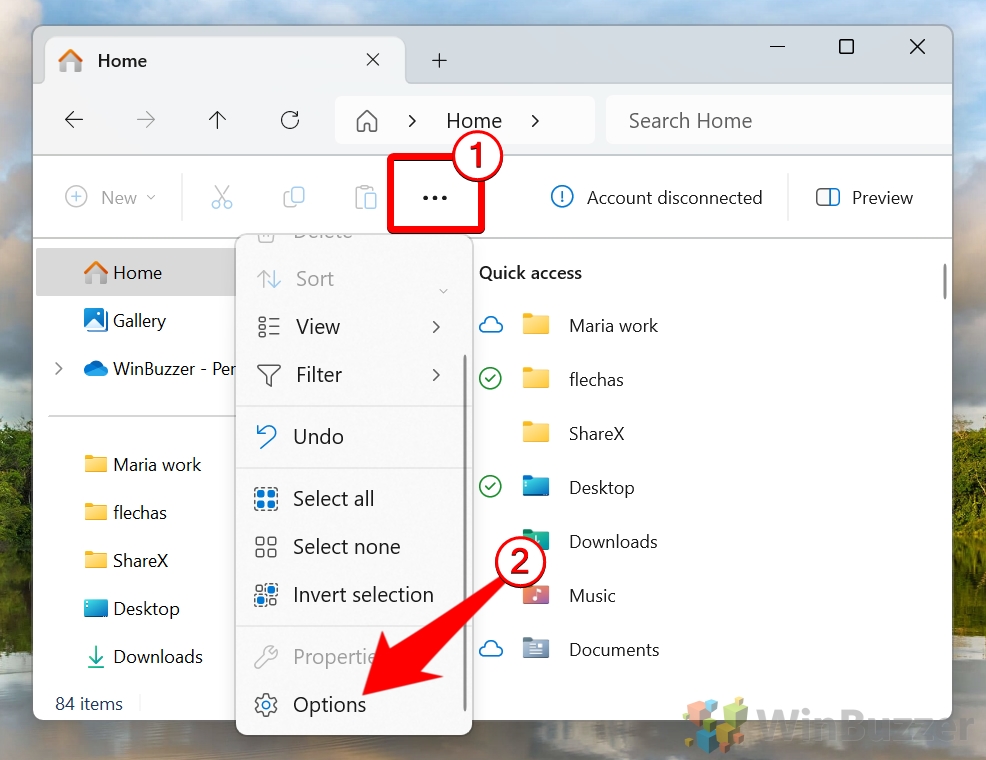Click the Account disconnected info icon
This screenshot has height=760, width=986.
(x=562, y=197)
